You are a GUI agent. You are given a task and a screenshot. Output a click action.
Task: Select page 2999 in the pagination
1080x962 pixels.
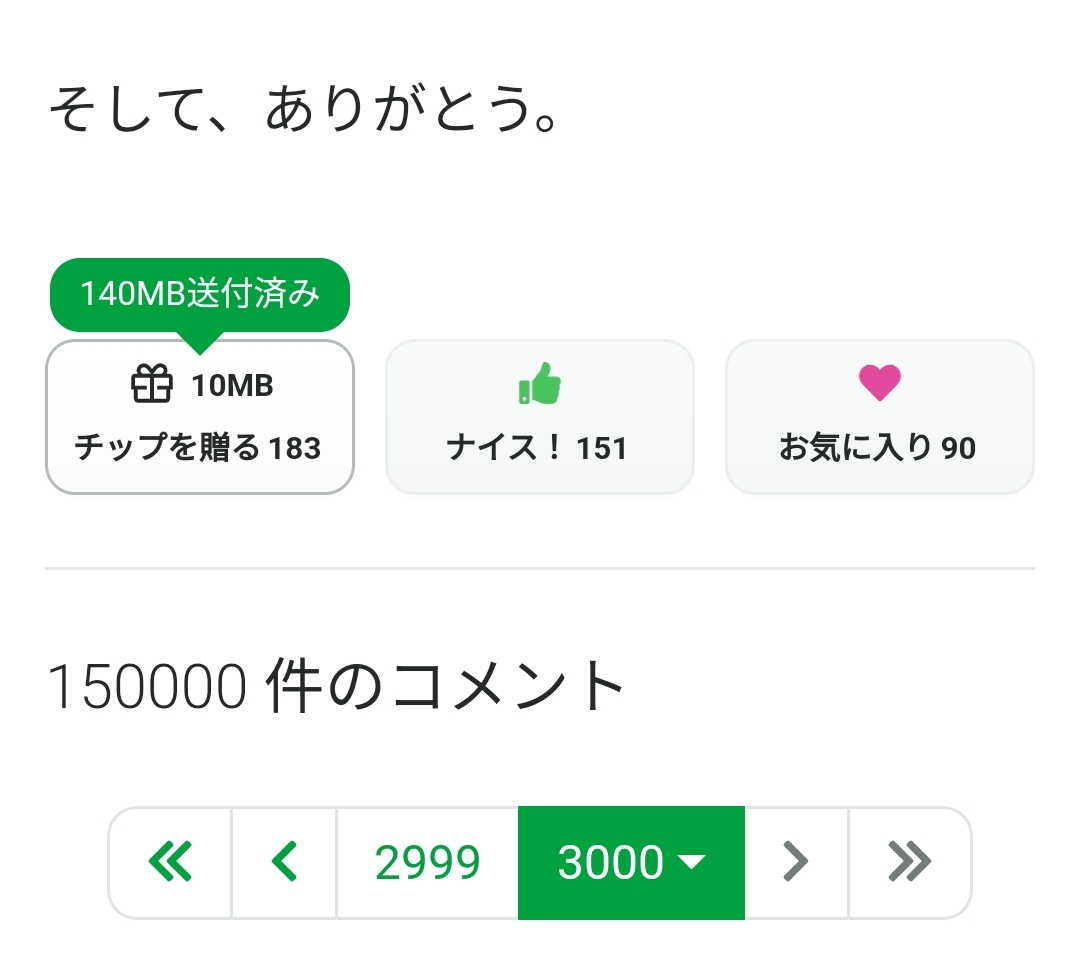pos(427,862)
